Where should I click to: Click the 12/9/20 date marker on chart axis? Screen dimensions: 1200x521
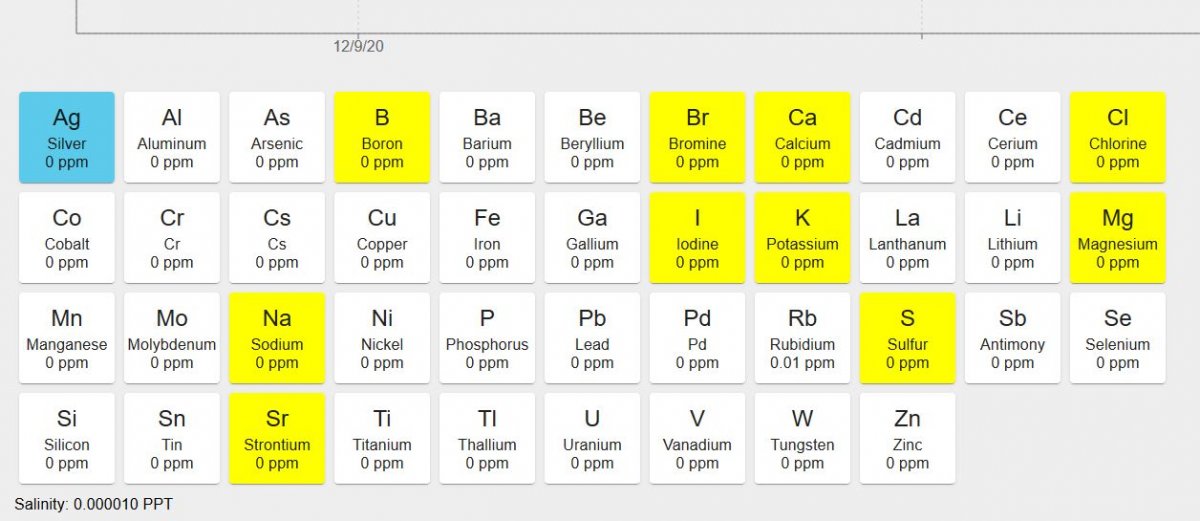point(359,46)
